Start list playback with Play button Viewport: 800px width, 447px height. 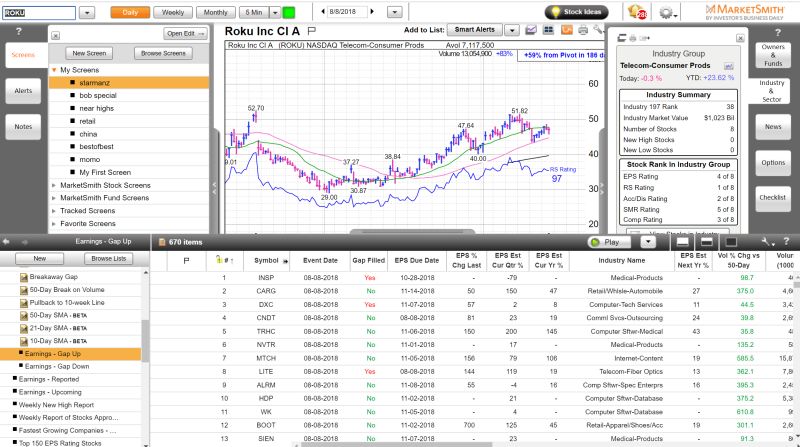click(611, 242)
